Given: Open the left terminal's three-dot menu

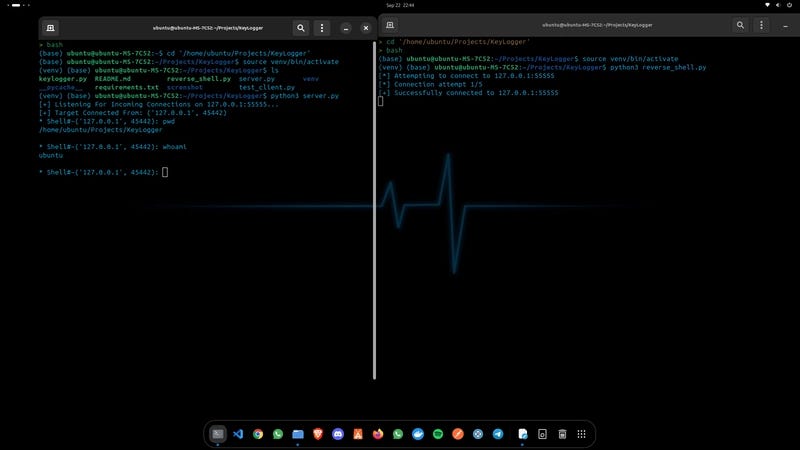Looking at the screenshot, I should click(321, 28).
